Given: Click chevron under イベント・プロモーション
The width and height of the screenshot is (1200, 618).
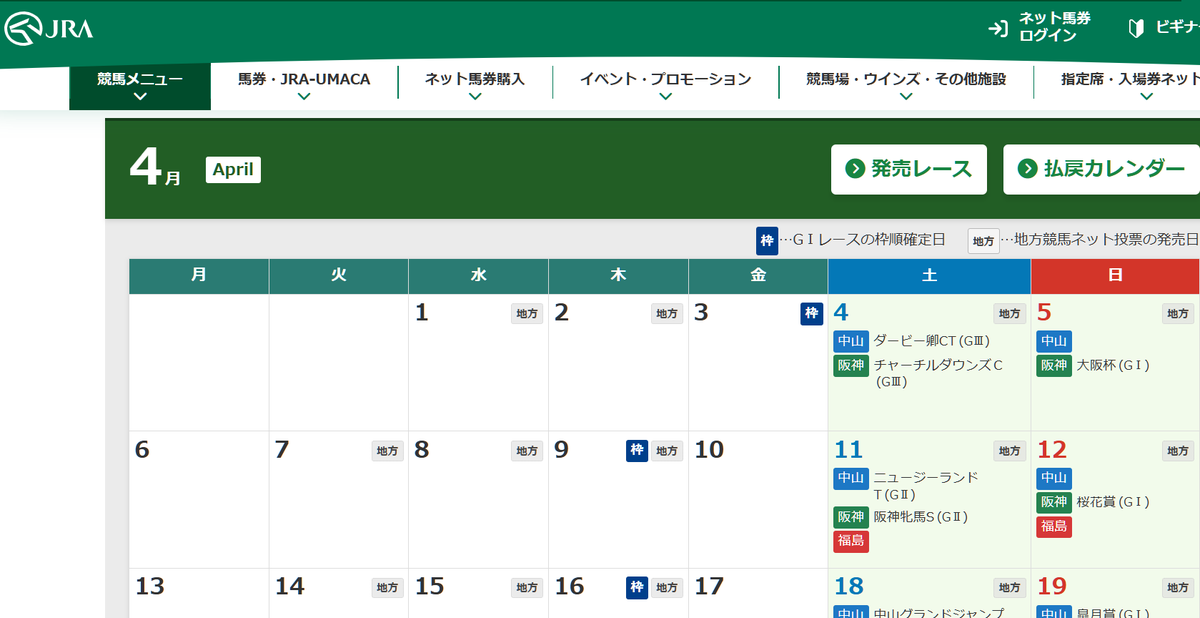Looking at the screenshot, I should (x=665, y=97).
